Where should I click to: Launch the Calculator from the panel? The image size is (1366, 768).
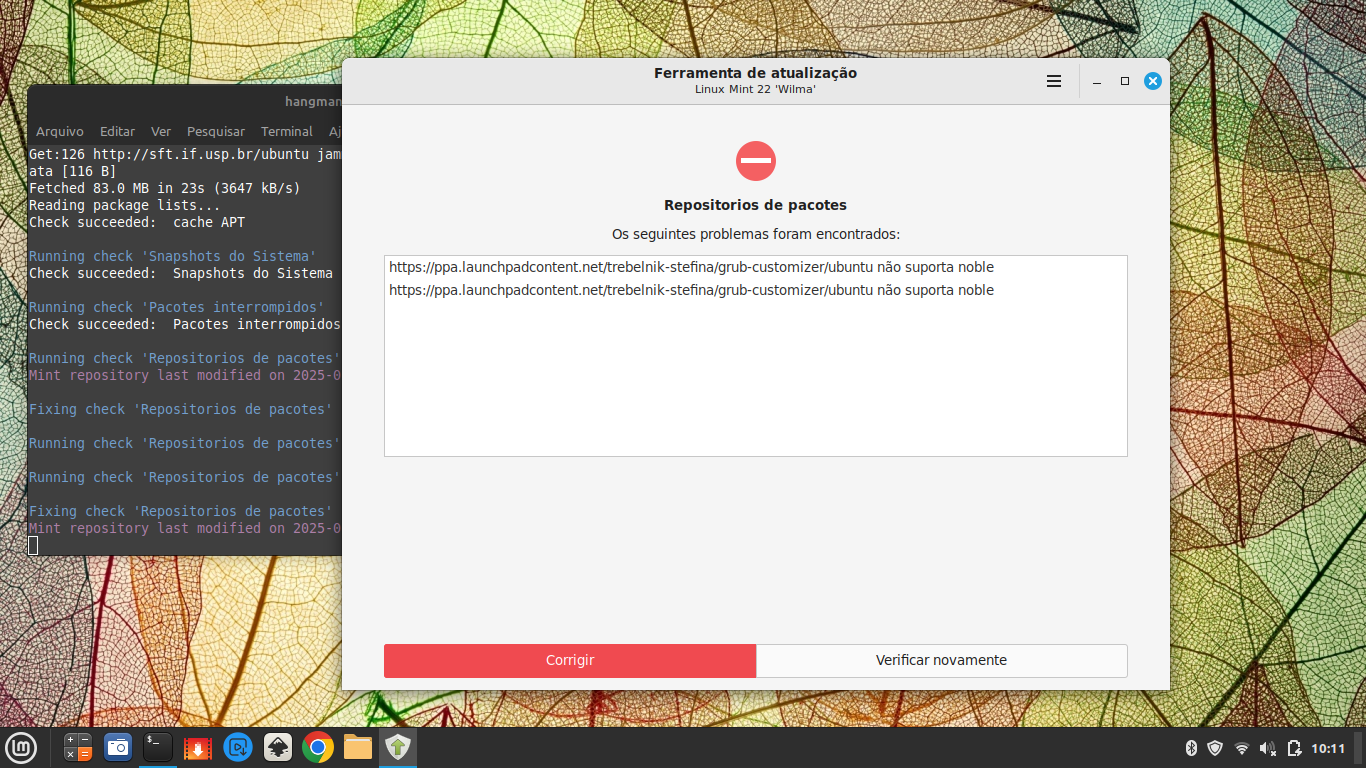pos(78,747)
